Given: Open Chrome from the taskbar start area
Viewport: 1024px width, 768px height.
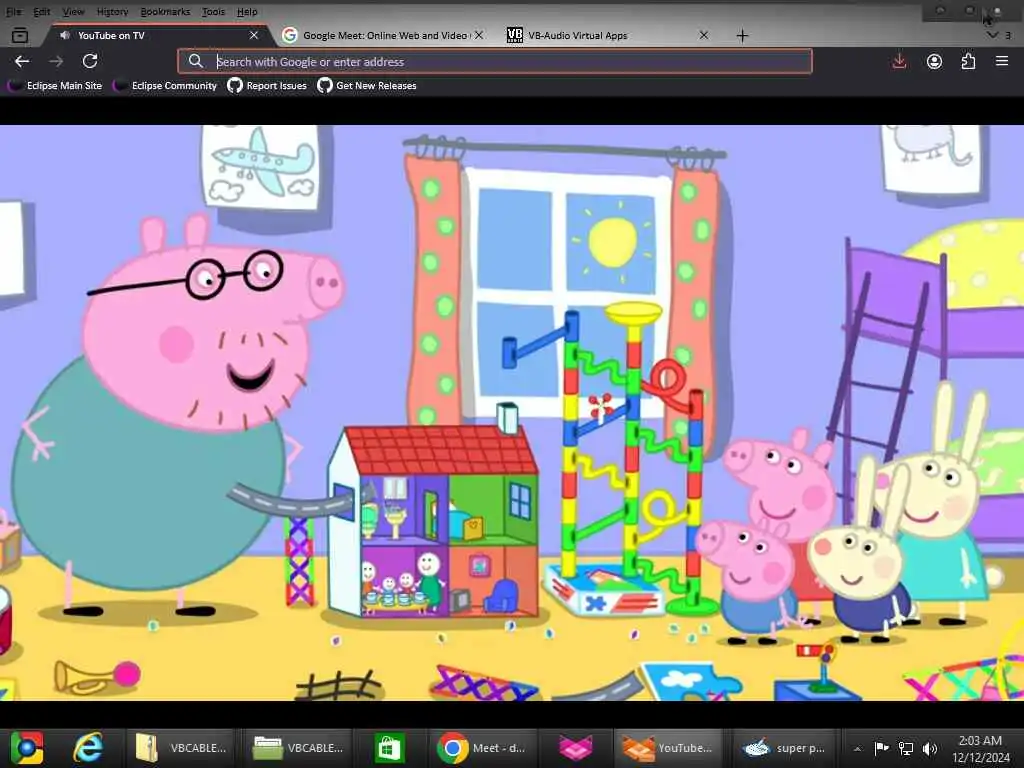Looking at the screenshot, I should click(x=26, y=748).
